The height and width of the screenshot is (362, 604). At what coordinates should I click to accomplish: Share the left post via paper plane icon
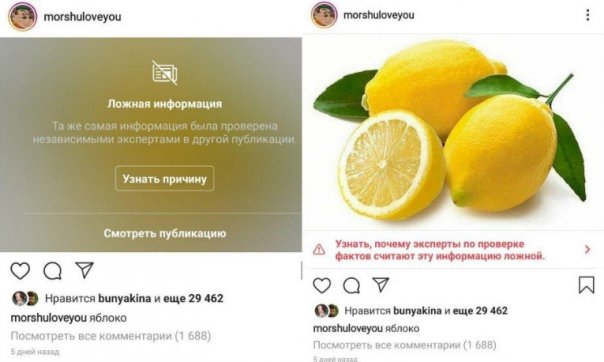[84, 270]
